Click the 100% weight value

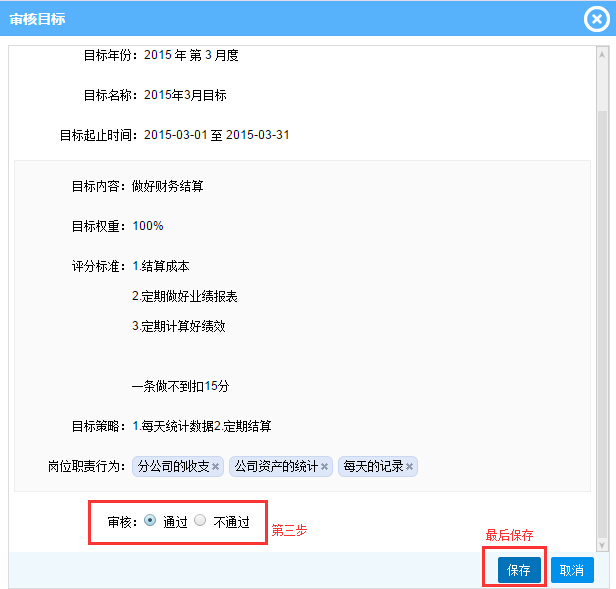pos(148,226)
